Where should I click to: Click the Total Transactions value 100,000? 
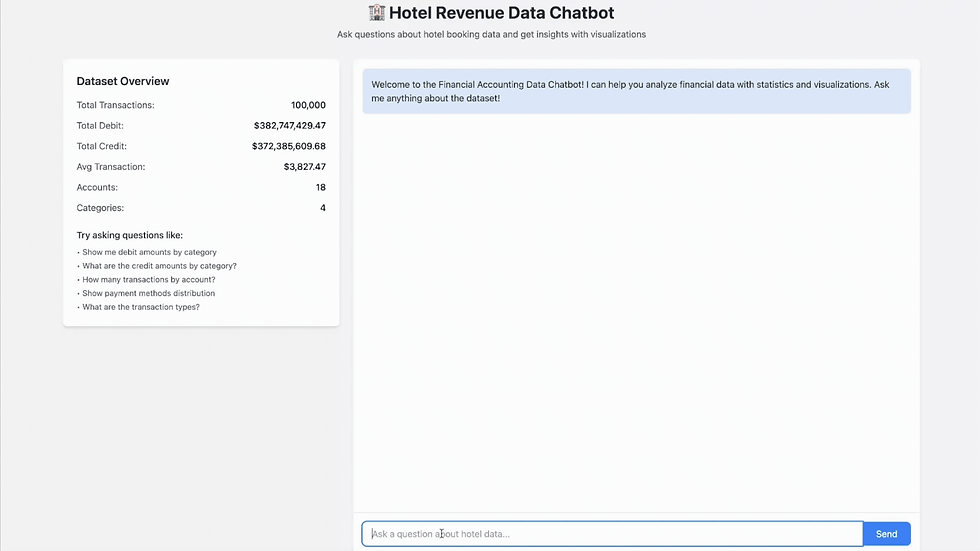308,105
